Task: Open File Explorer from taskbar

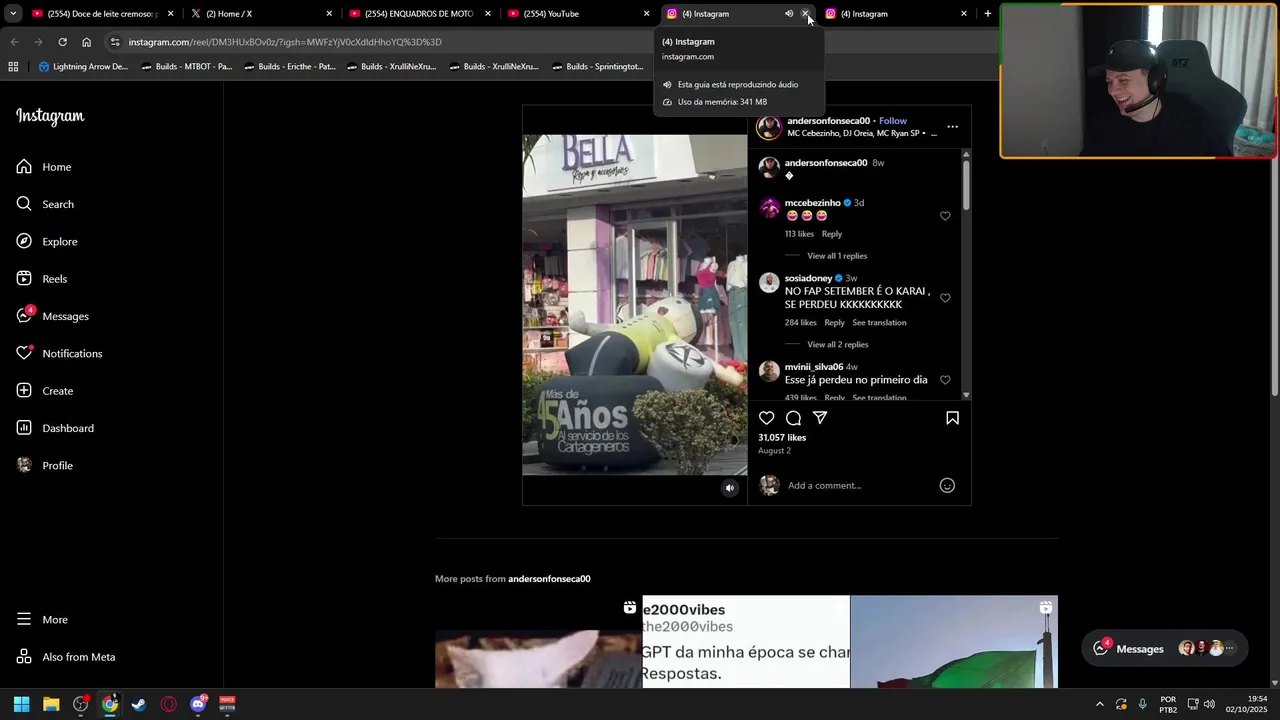Action: point(51,704)
